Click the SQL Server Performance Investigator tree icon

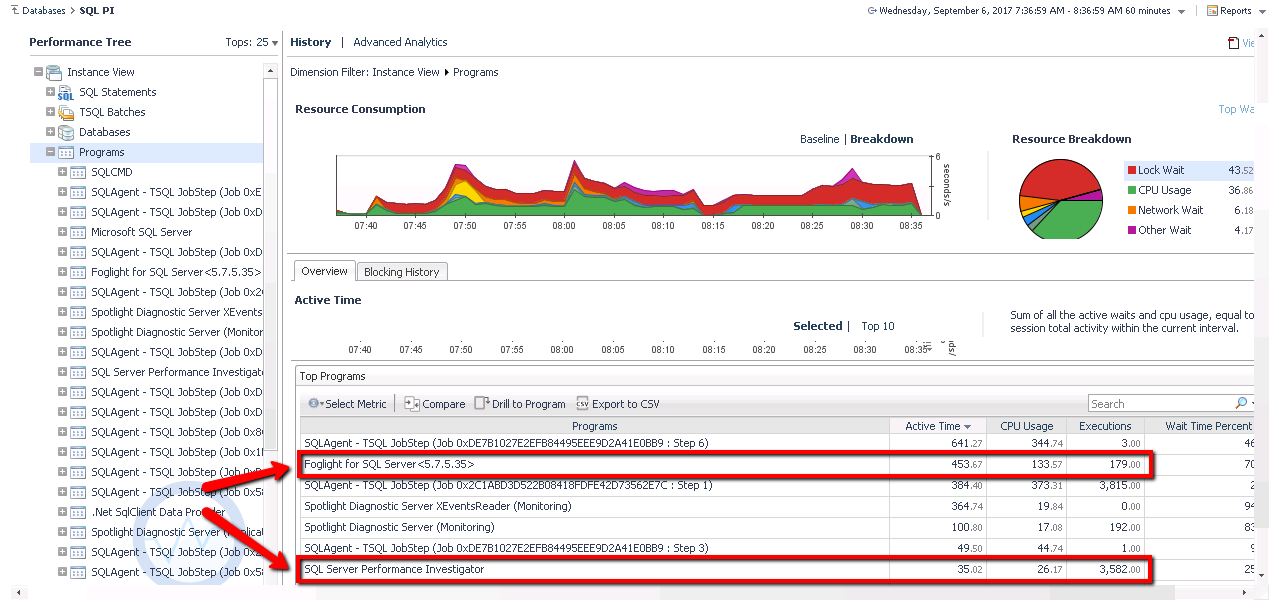78,372
